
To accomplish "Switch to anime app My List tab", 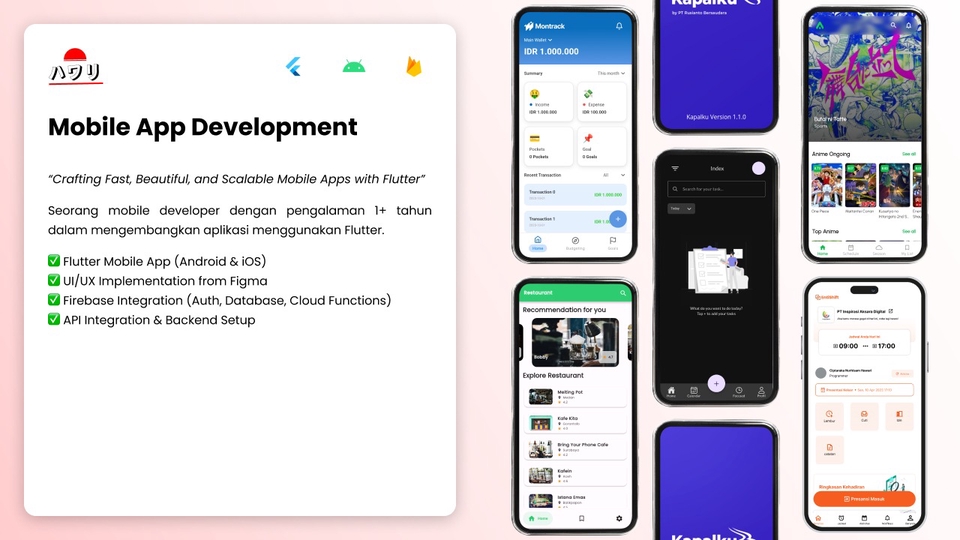I will [x=907, y=250].
